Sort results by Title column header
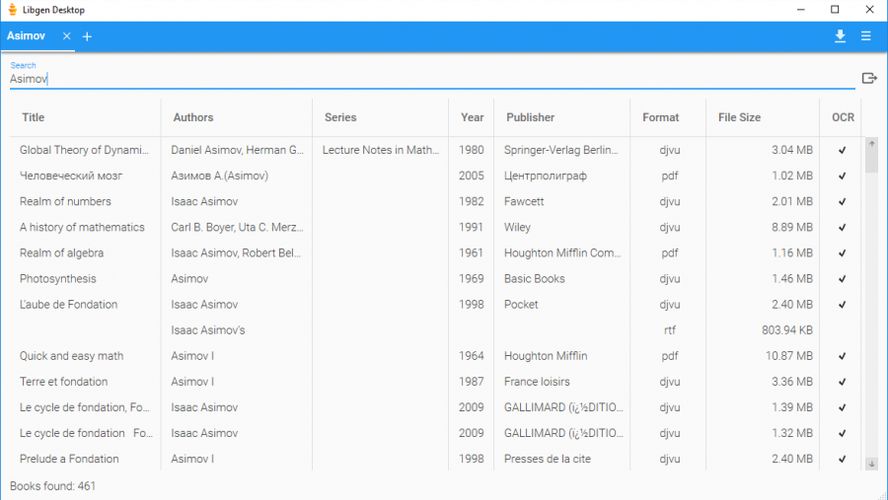888x500 pixels. point(34,117)
